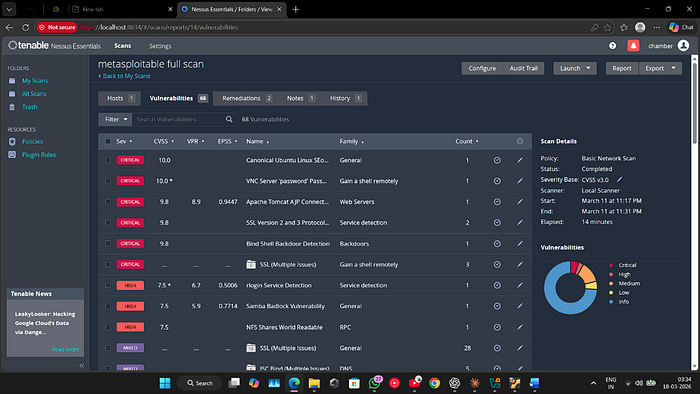Image resolution: width=700 pixels, height=394 pixels.
Task: Click pencil icon for Apache Tomcat AJP row
Action: 520,202
